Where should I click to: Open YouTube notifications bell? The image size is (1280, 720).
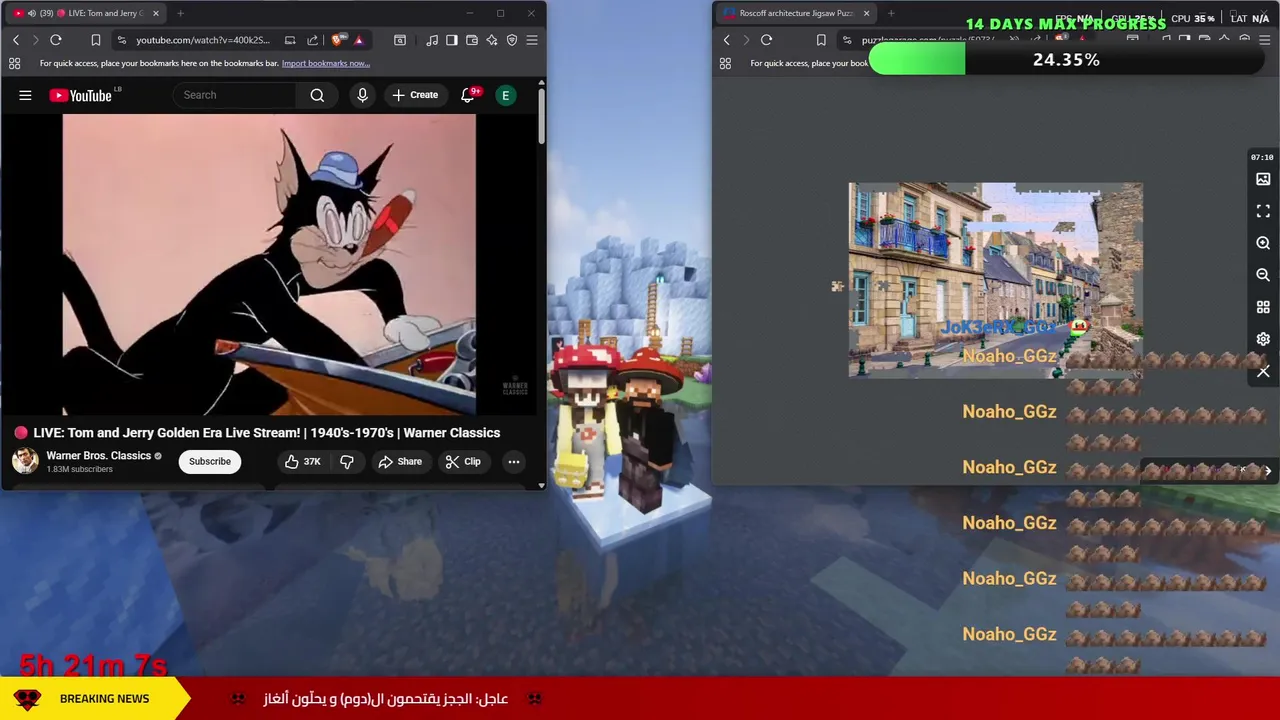pyautogui.click(x=468, y=95)
